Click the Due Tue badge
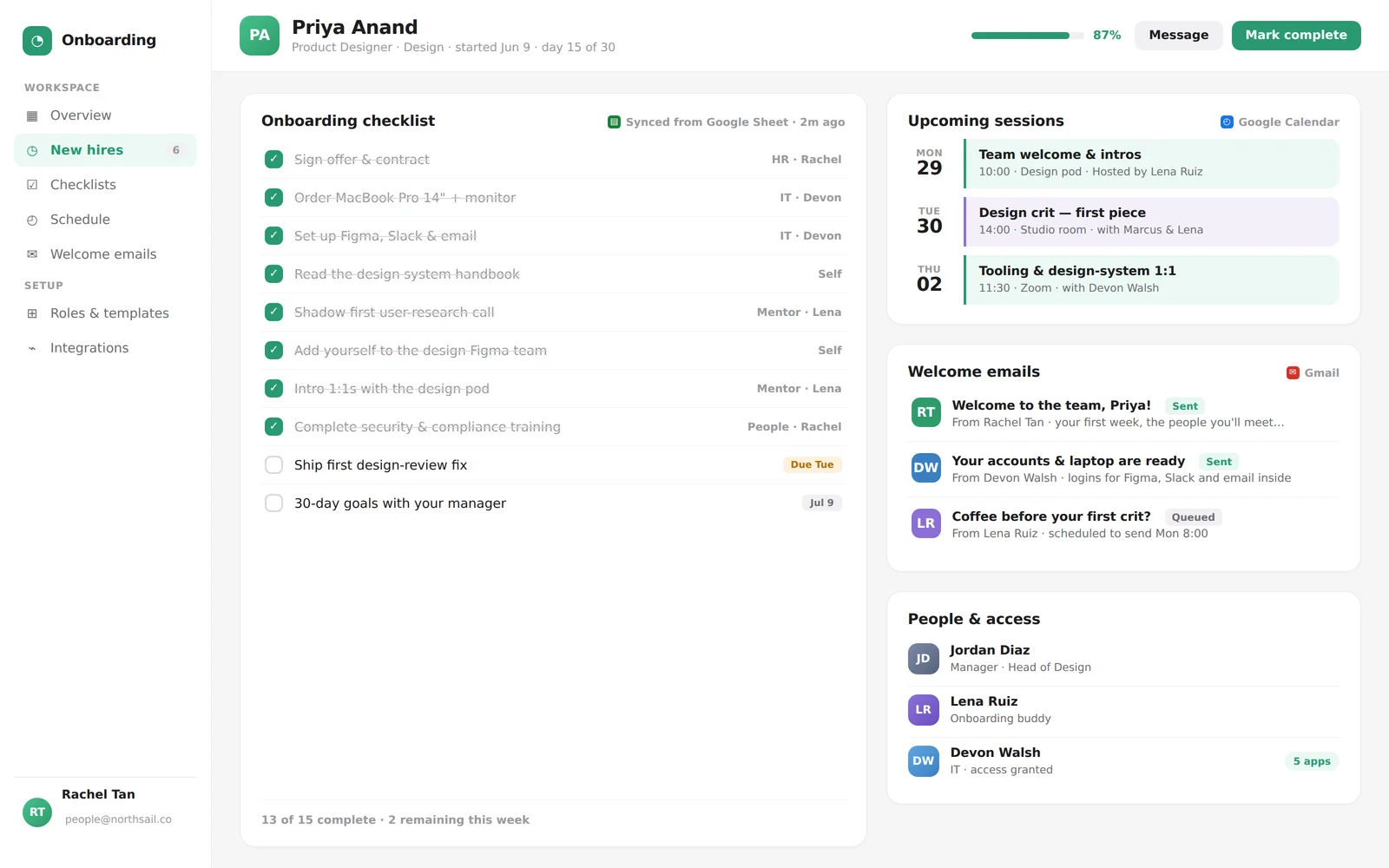The width and height of the screenshot is (1389, 868). point(812,465)
